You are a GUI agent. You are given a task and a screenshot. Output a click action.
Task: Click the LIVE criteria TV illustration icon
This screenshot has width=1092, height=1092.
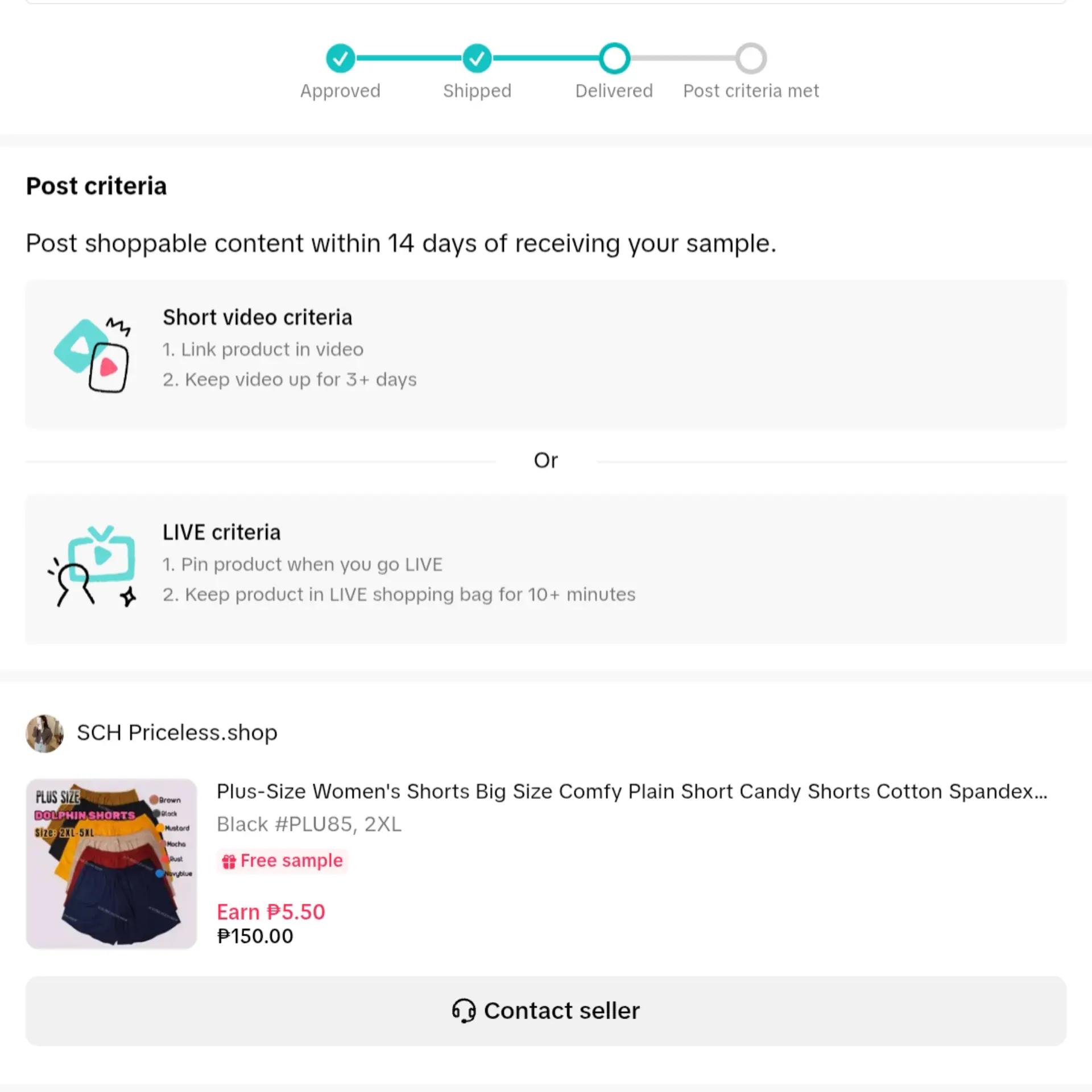pyautogui.click(x=93, y=566)
